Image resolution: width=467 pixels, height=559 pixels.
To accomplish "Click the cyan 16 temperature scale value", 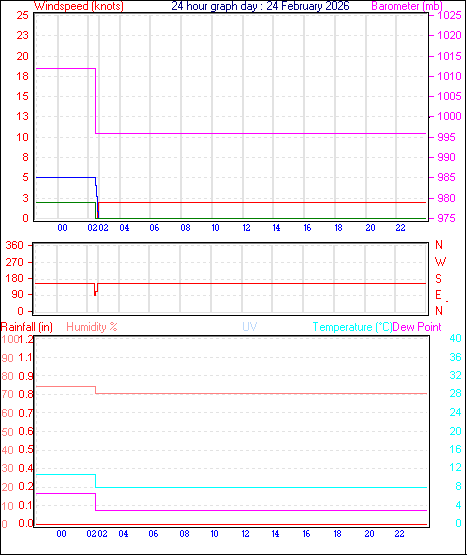I will pyautogui.click(x=455, y=449).
